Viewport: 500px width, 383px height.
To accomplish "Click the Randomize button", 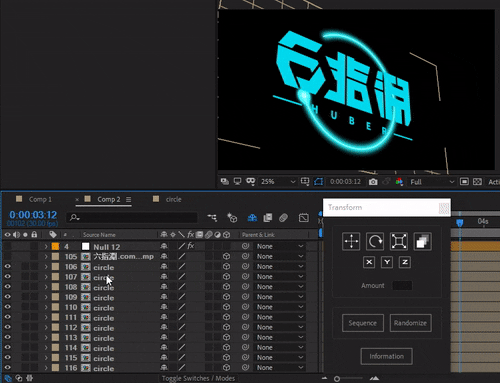I will click(x=410, y=323).
